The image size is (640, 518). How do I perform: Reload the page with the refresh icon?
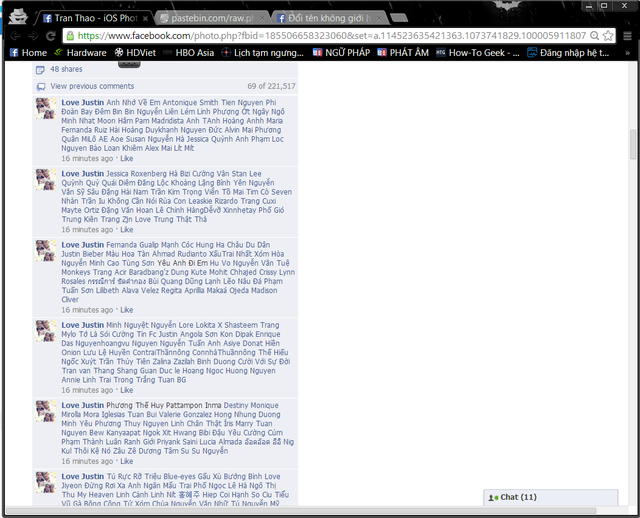pyautogui.click(x=51, y=36)
